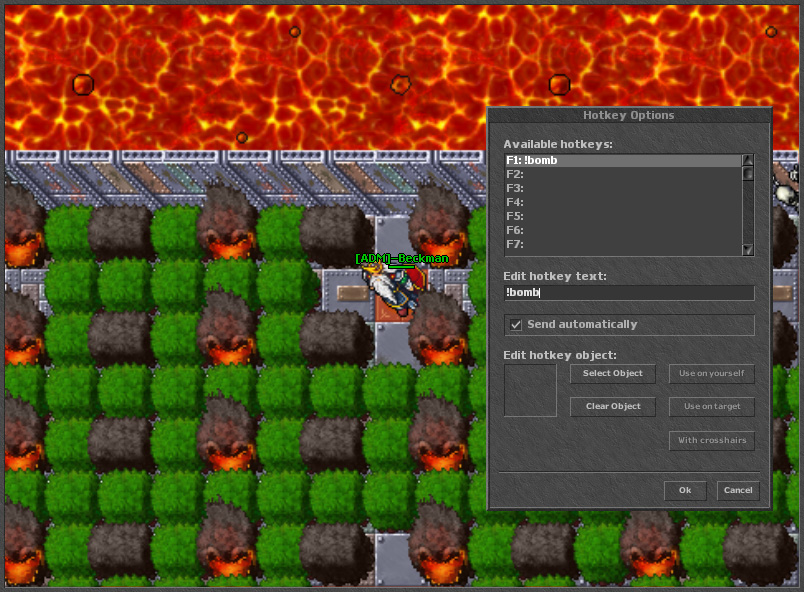Screen dimensions: 804x592
Task: Click the Hotkey Options title bar
Action: coord(628,115)
